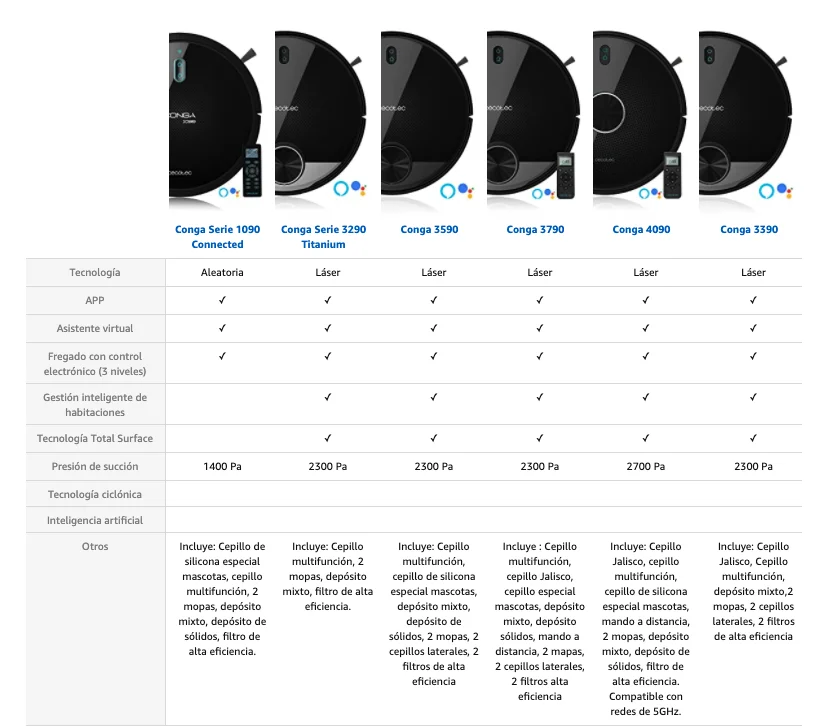Screen dimensions: 816x726
Task: Click the Conga 3590 robot image
Action: coord(428,122)
